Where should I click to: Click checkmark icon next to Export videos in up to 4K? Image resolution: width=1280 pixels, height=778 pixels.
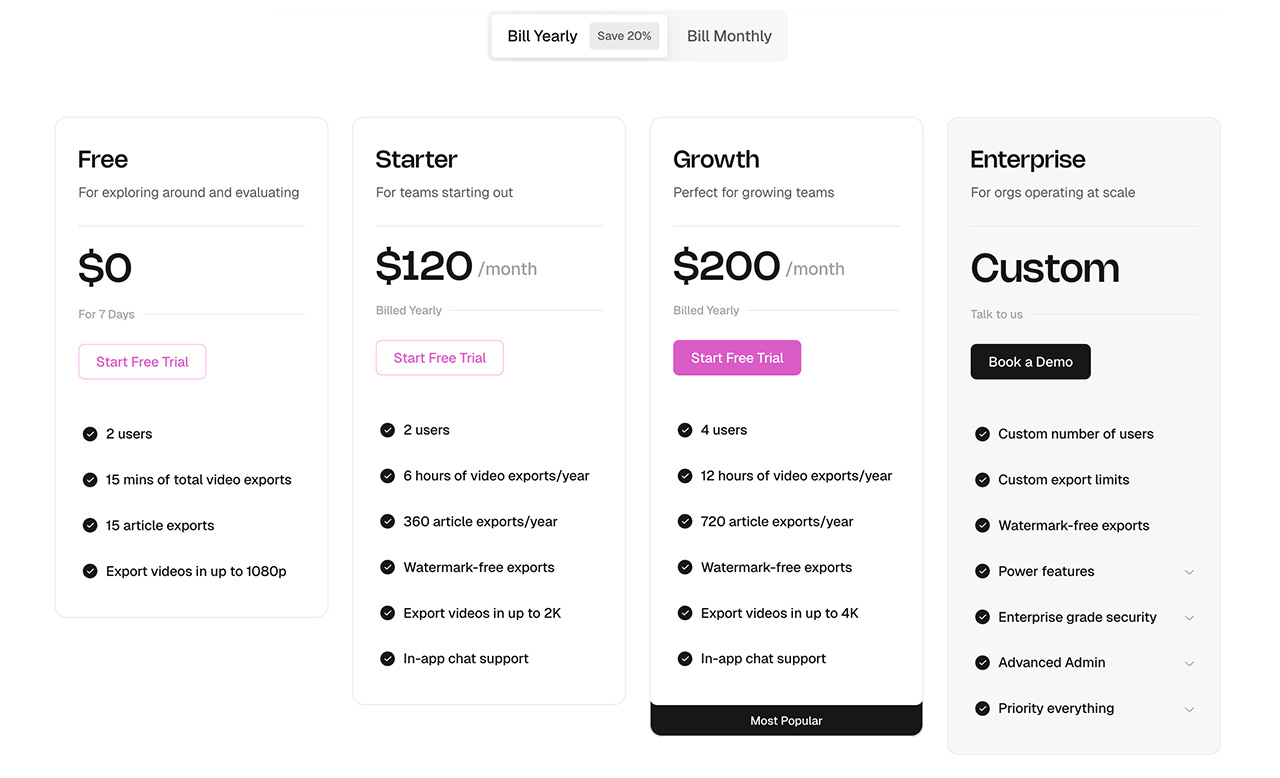(685, 613)
